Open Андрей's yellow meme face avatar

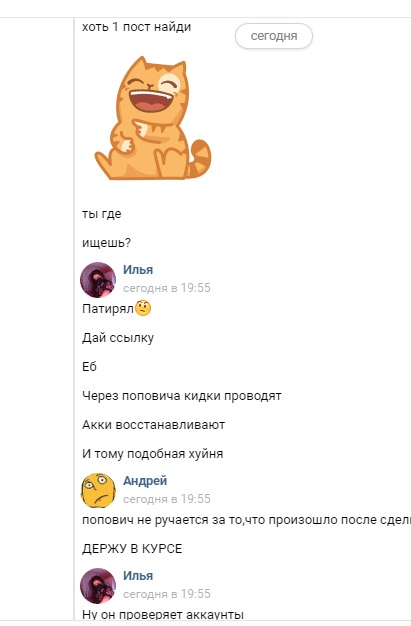(98, 490)
